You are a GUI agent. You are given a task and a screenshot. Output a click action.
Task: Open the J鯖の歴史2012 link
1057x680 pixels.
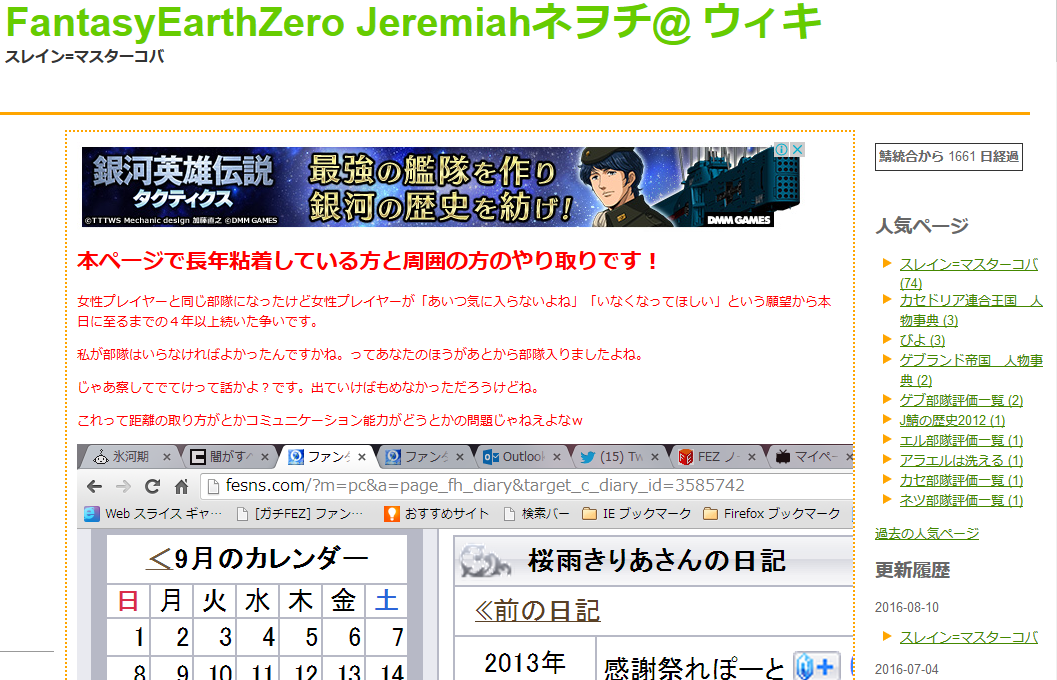pyautogui.click(x=951, y=420)
